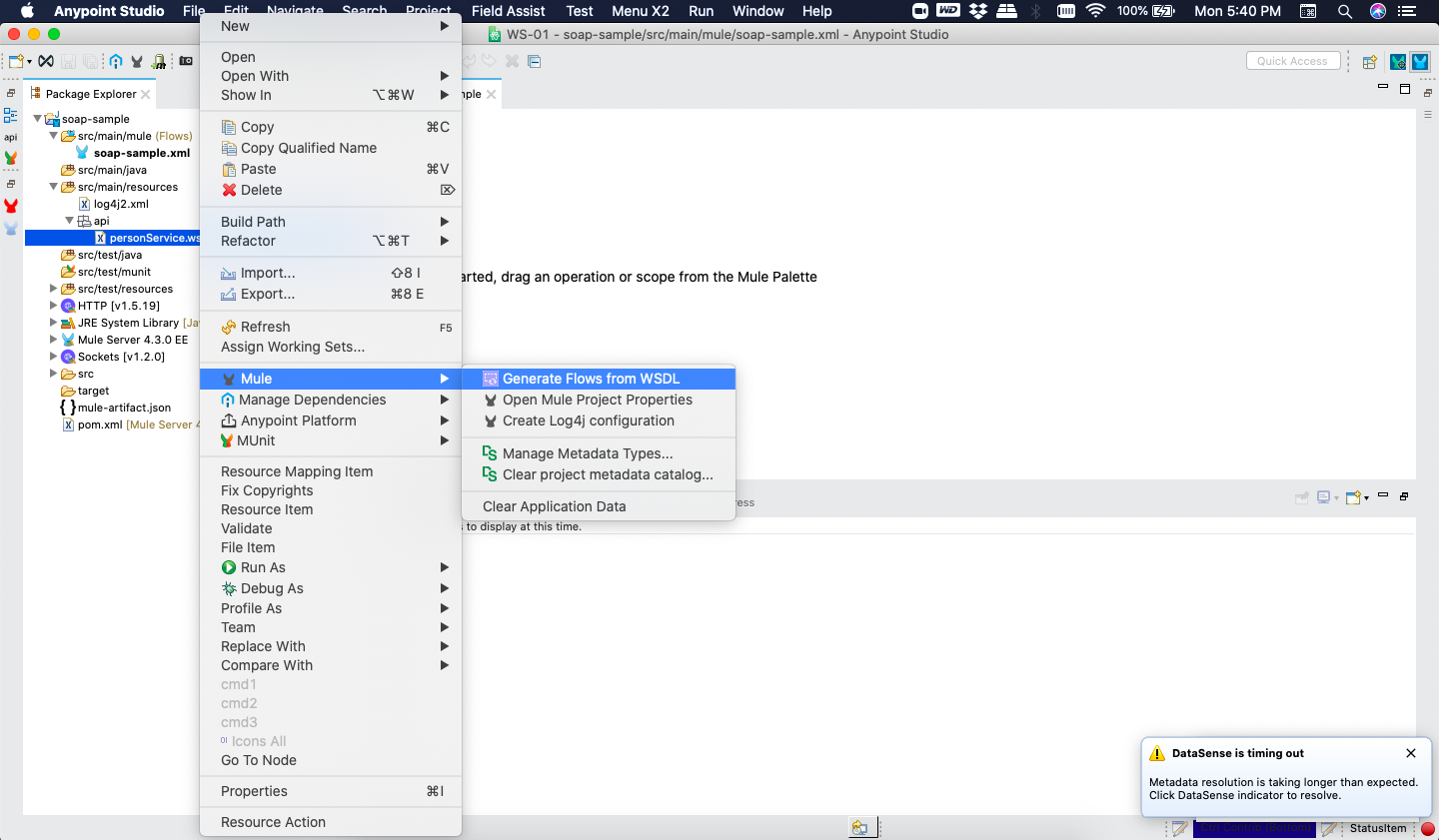Screen dimensions: 1439x840
Task: Collapse the src/main/resources folder
Action: coord(54,187)
